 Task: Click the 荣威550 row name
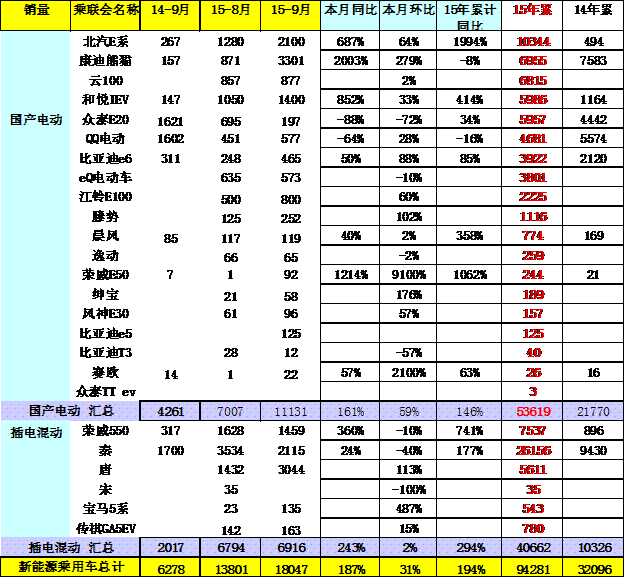pyautogui.click(x=105, y=431)
